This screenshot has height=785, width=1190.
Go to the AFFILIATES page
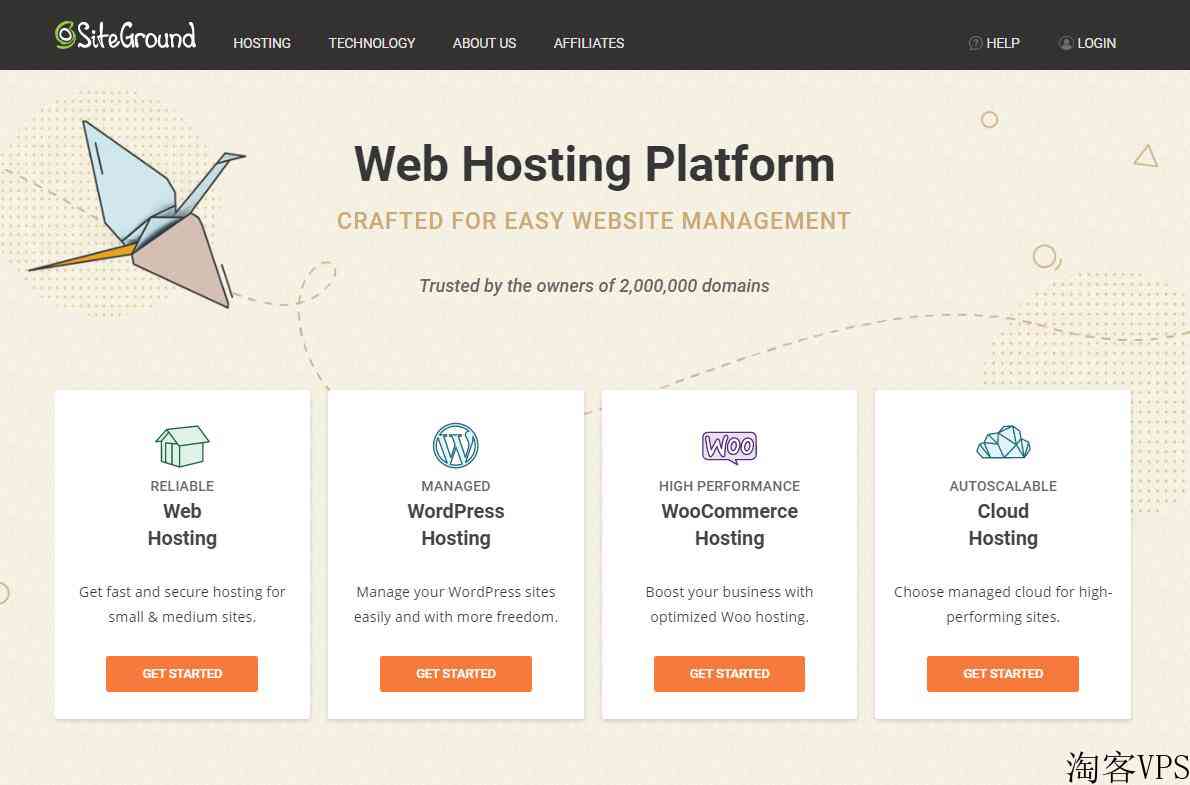click(x=589, y=43)
